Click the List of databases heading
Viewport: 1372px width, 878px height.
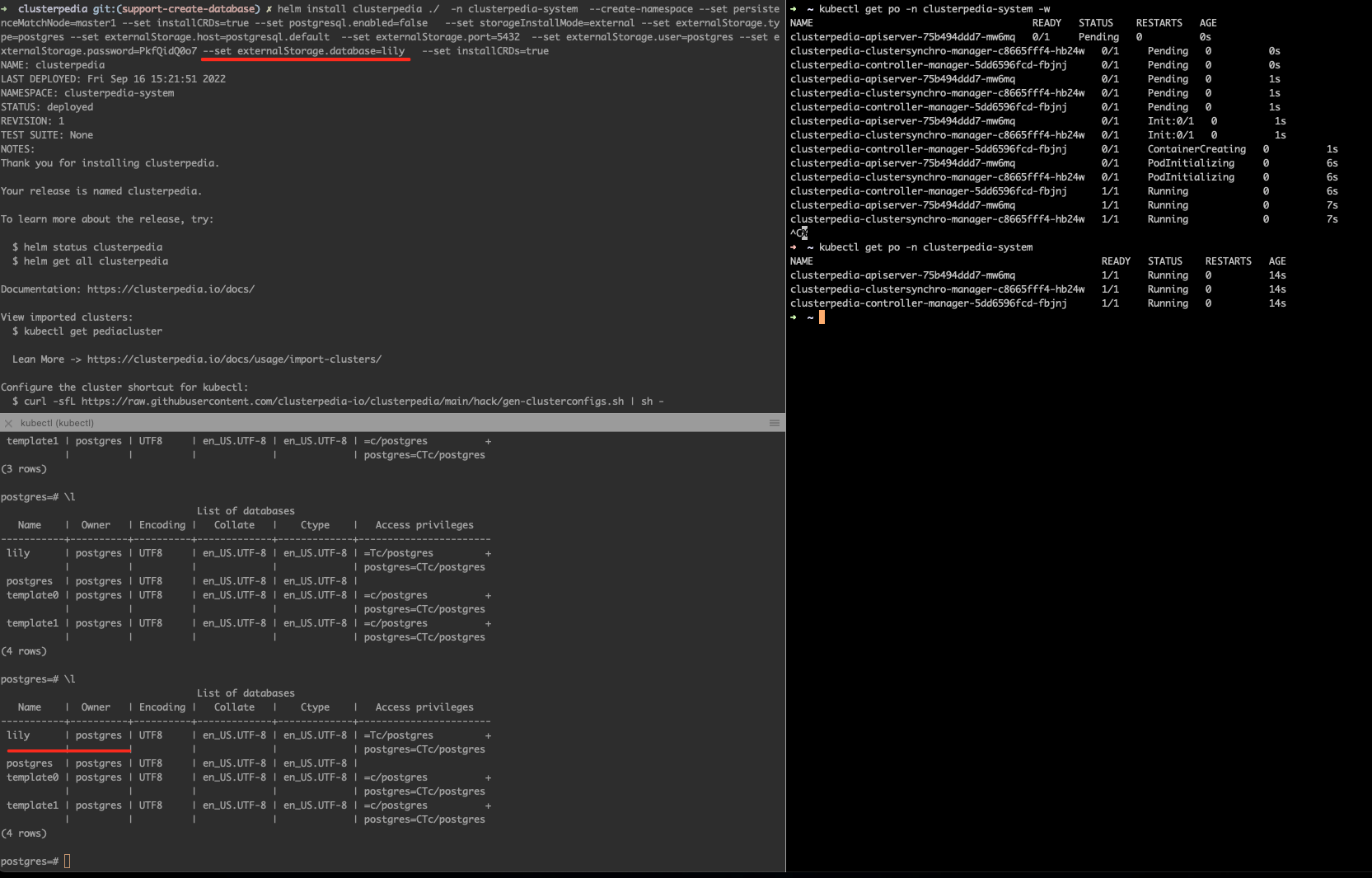pyautogui.click(x=245, y=693)
